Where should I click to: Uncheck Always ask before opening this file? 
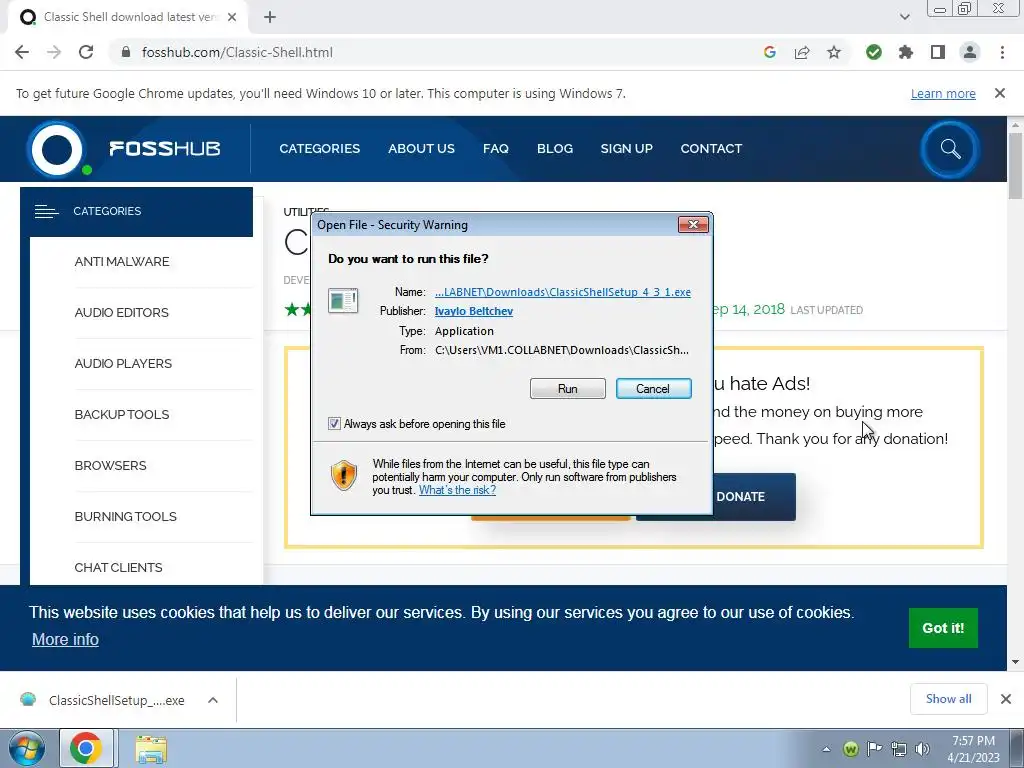tap(334, 424)
